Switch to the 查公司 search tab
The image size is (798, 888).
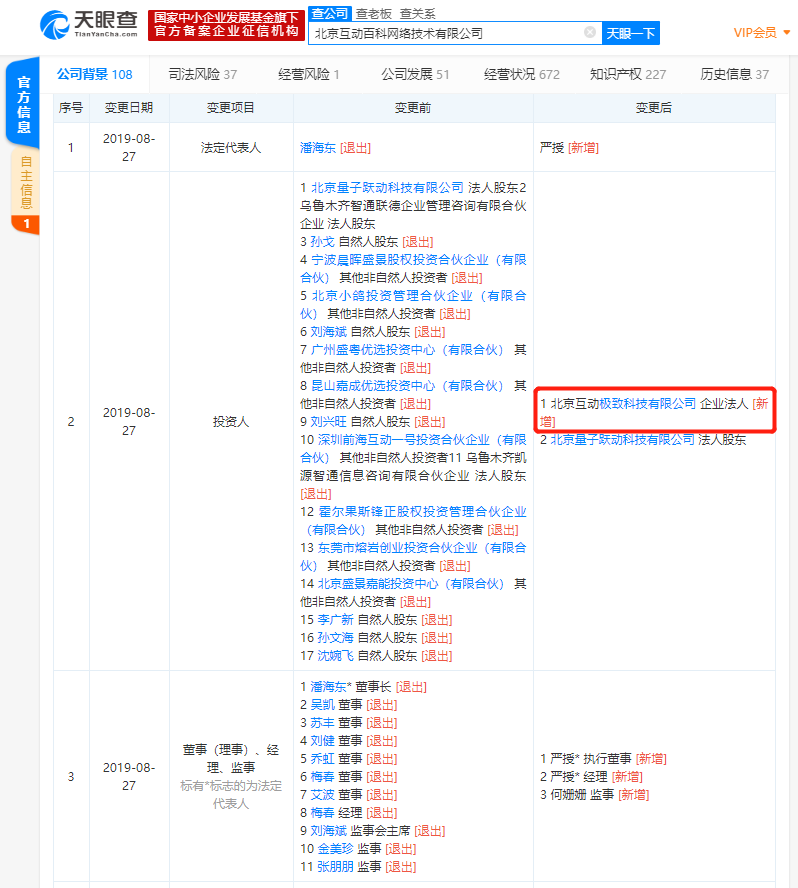[x=330, y=13]
